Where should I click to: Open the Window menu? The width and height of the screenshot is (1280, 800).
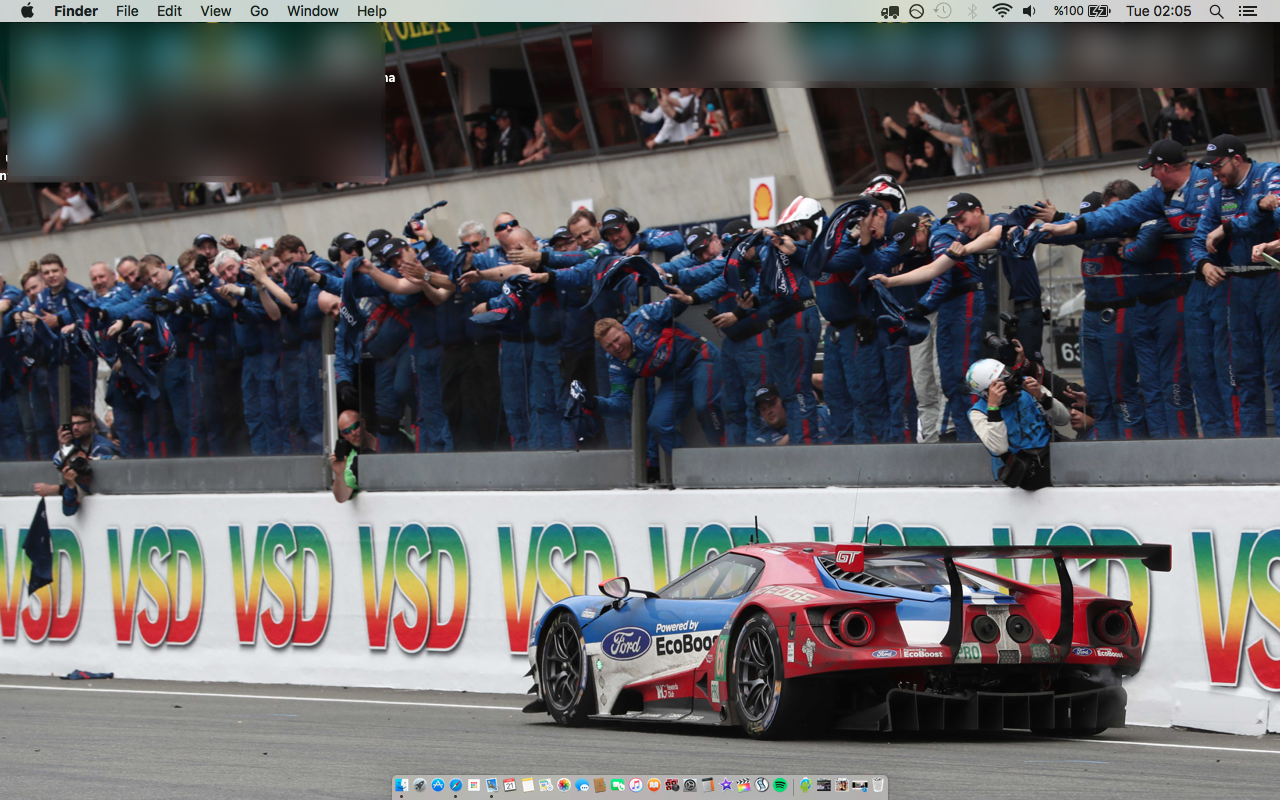tap(313, 11)
